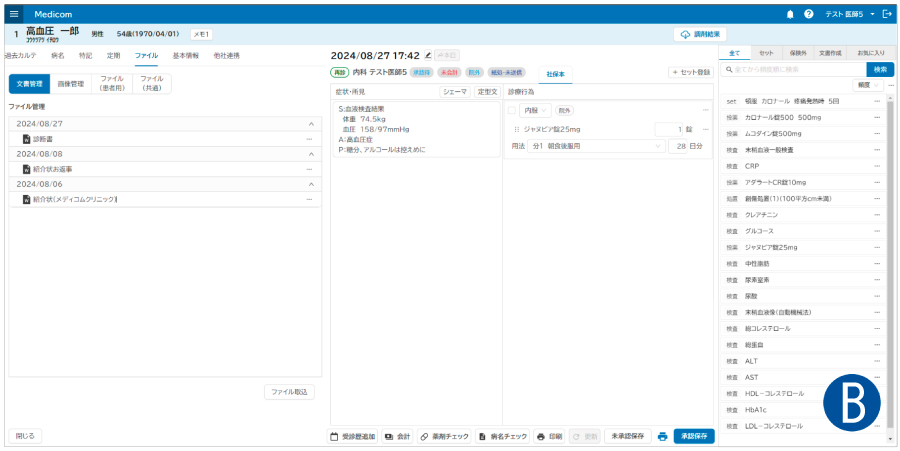900x451 pixels.
Task: Open the 文書作成 tab
Action: 831,52
